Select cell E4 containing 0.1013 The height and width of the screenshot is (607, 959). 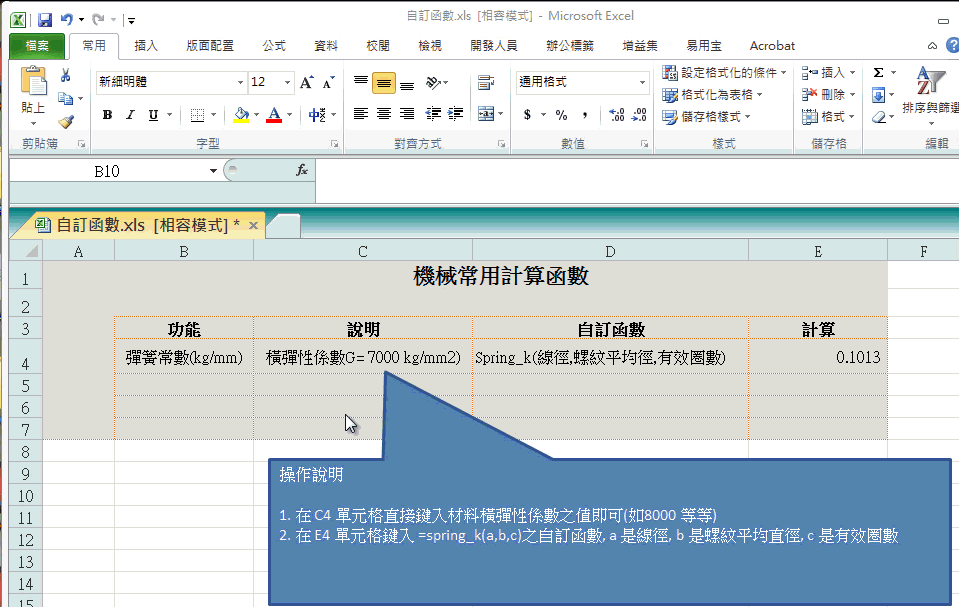click(x=818, y=356)
